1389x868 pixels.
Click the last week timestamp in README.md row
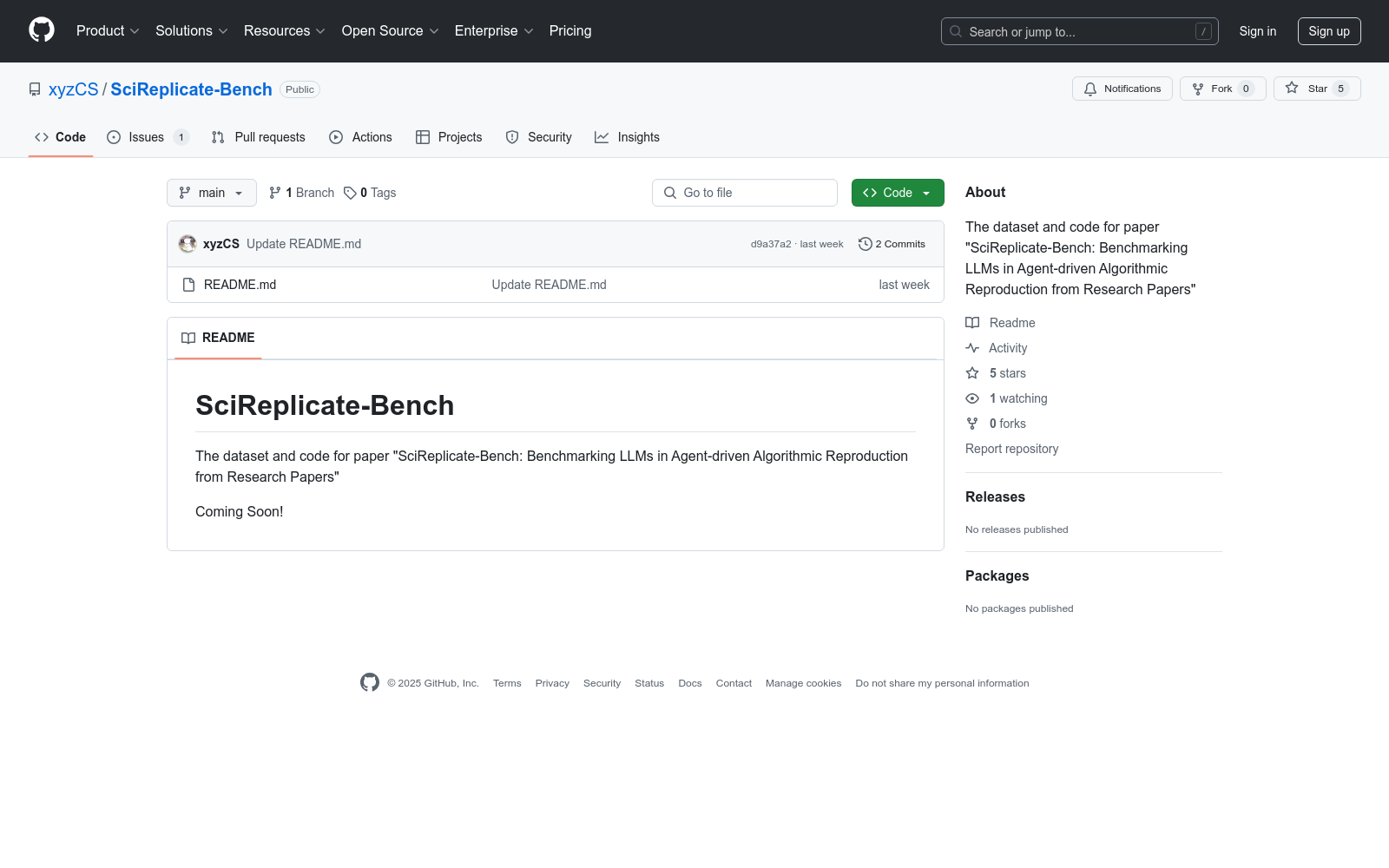click(904, 285)
